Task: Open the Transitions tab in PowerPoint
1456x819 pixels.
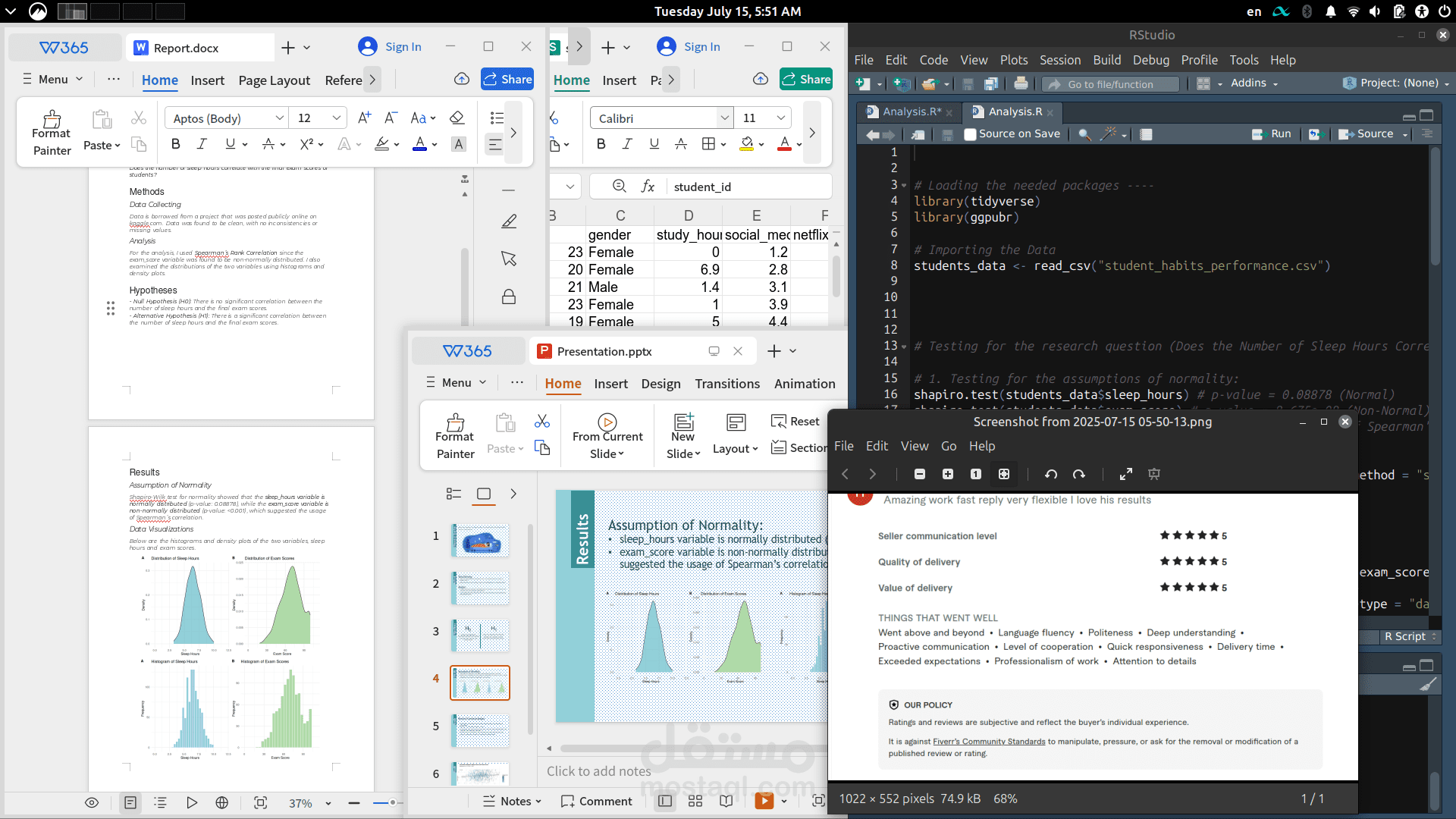Action: pyautogui.click(x=726, y=384)
